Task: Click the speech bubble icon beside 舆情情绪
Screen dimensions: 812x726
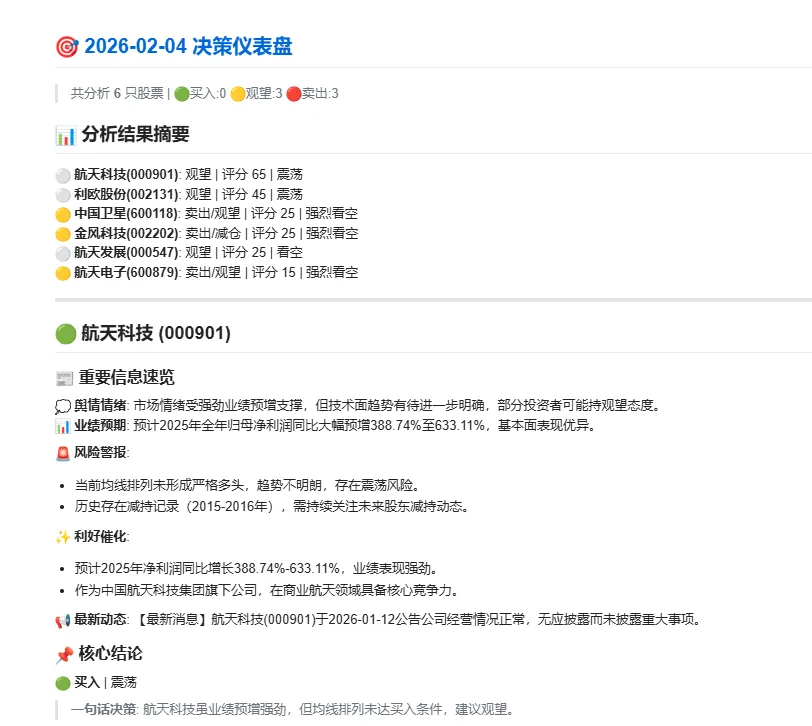Action: point(63,406)
